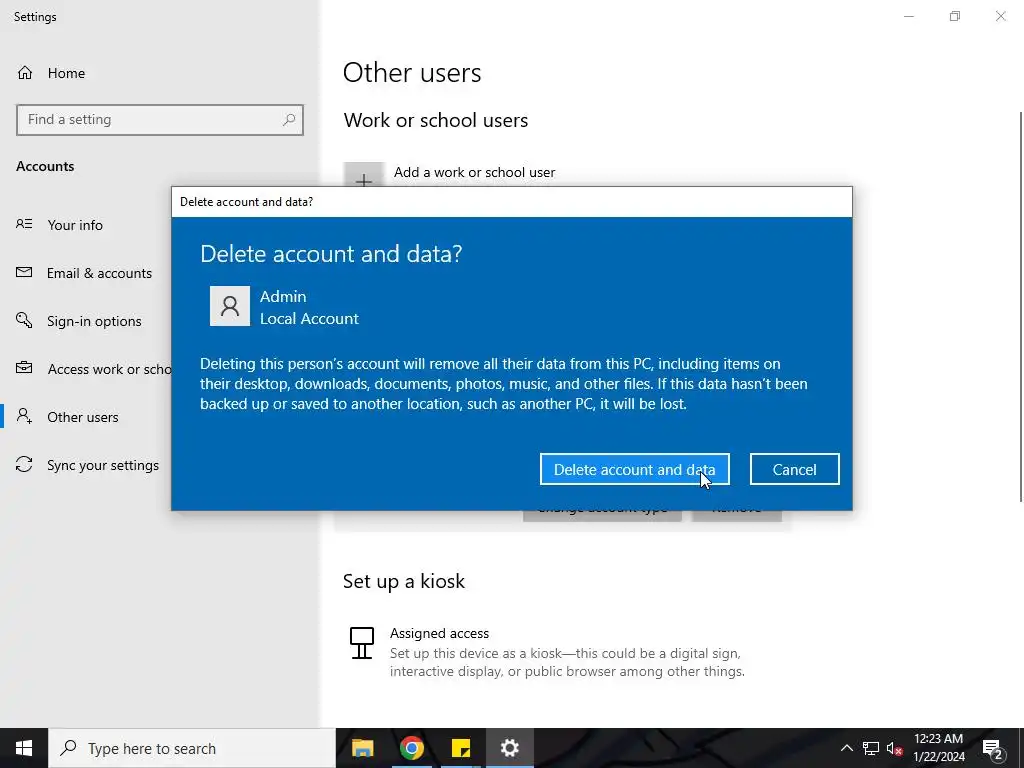Click the Work or school users heading

click(436, 120)
